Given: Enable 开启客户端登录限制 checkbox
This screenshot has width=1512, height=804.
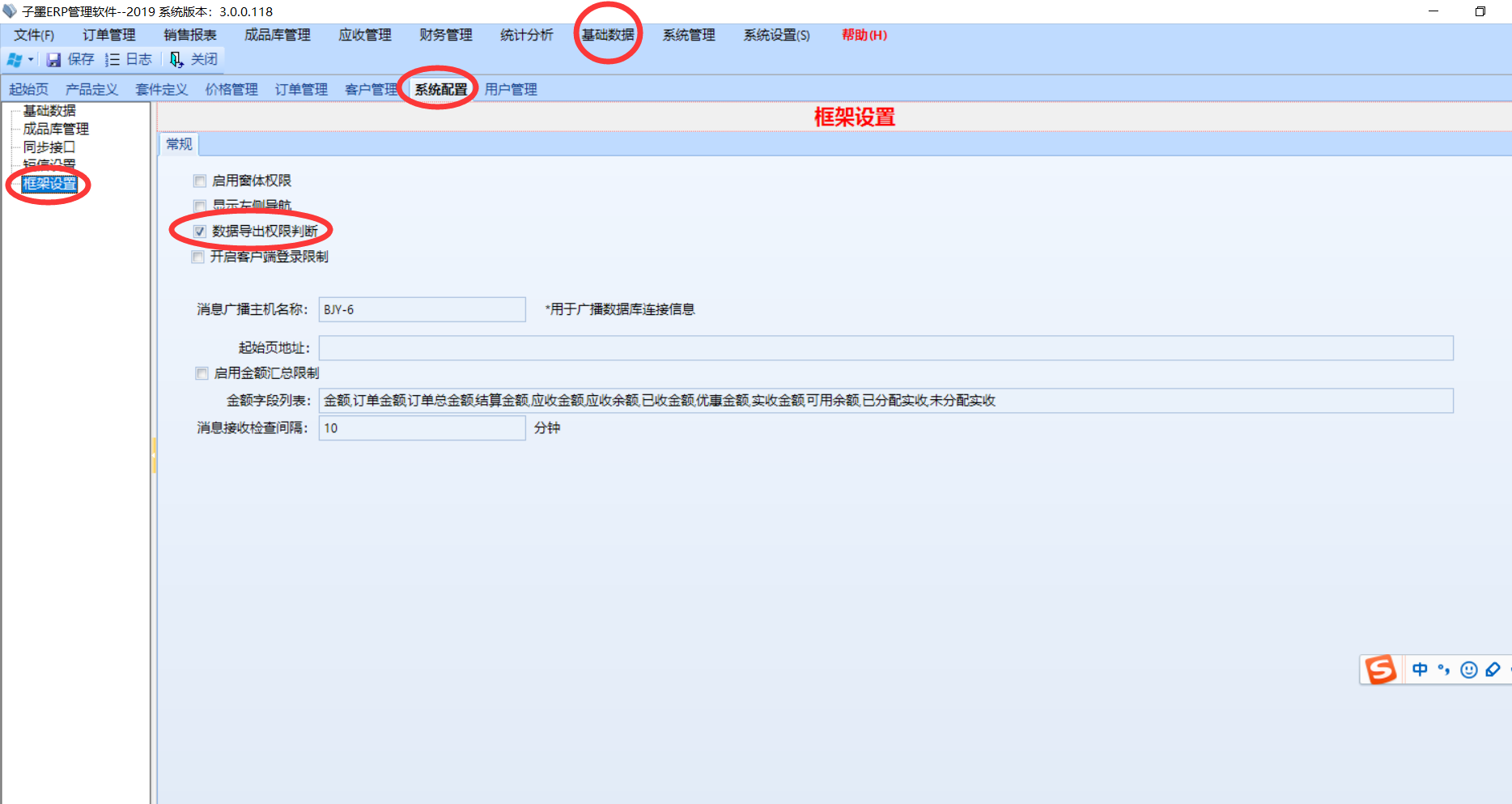Looking at the screenshot, I should coord(198,257).
